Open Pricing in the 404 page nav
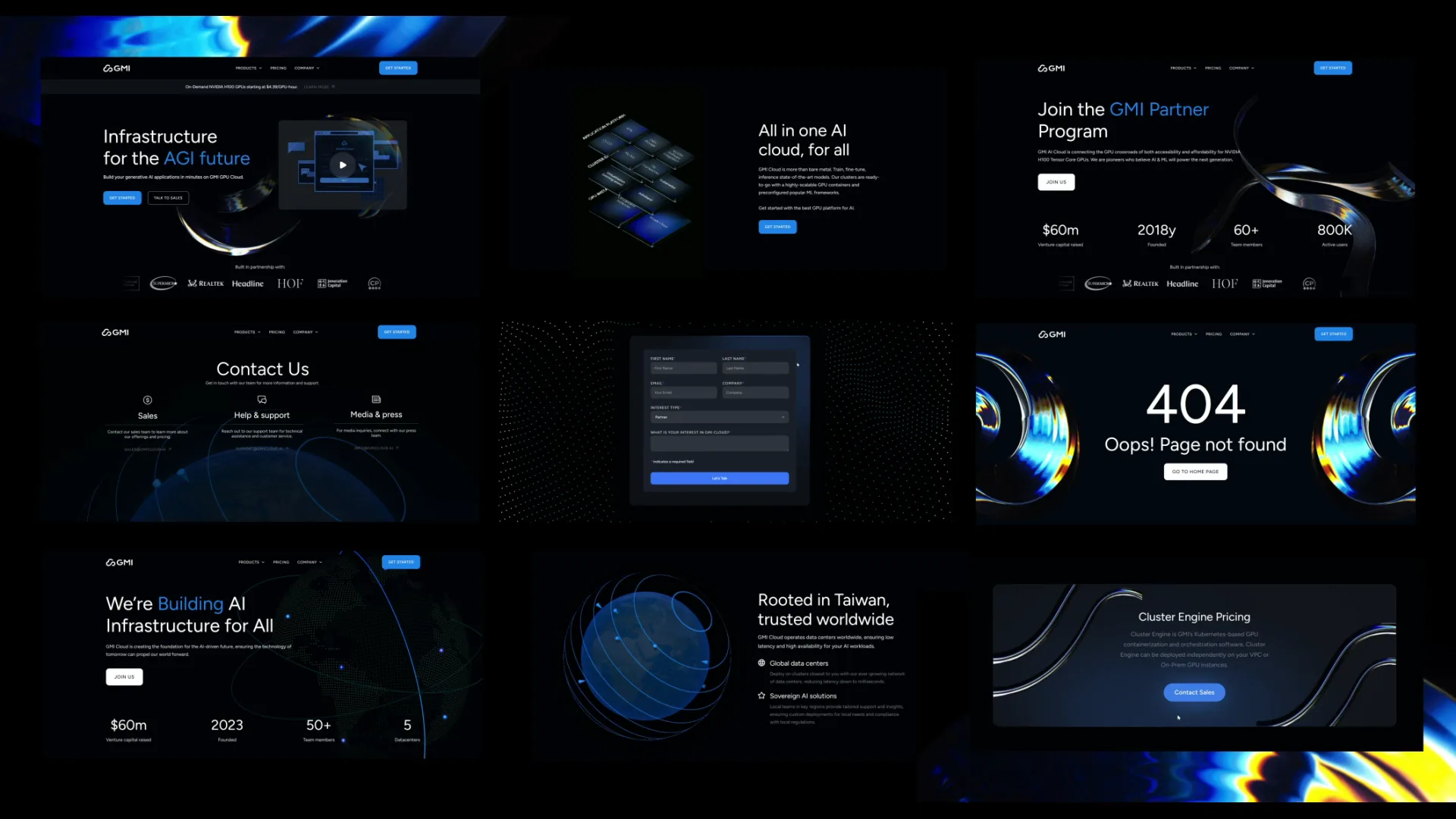The height and width of the screenshot is (819, 1456). point(1214,334)
